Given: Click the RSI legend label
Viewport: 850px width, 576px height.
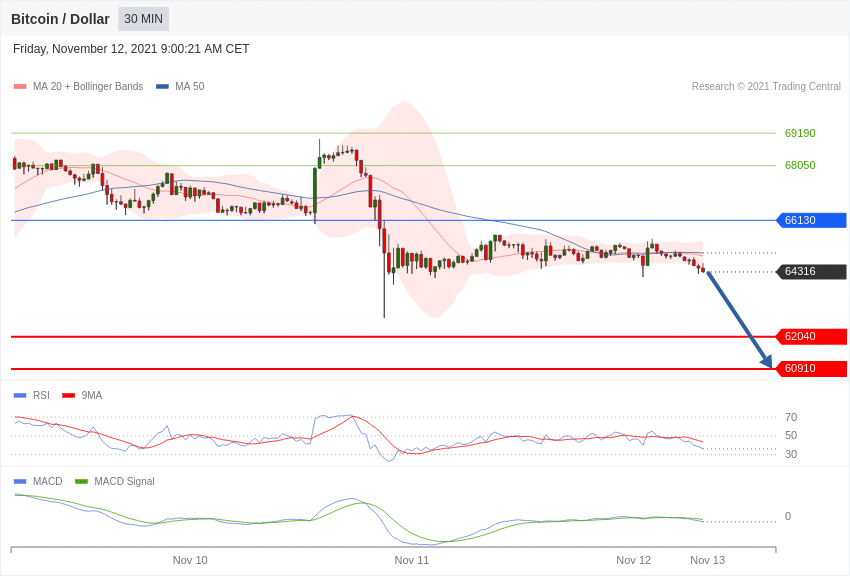Looking at the screenshot, I should 41,396.
